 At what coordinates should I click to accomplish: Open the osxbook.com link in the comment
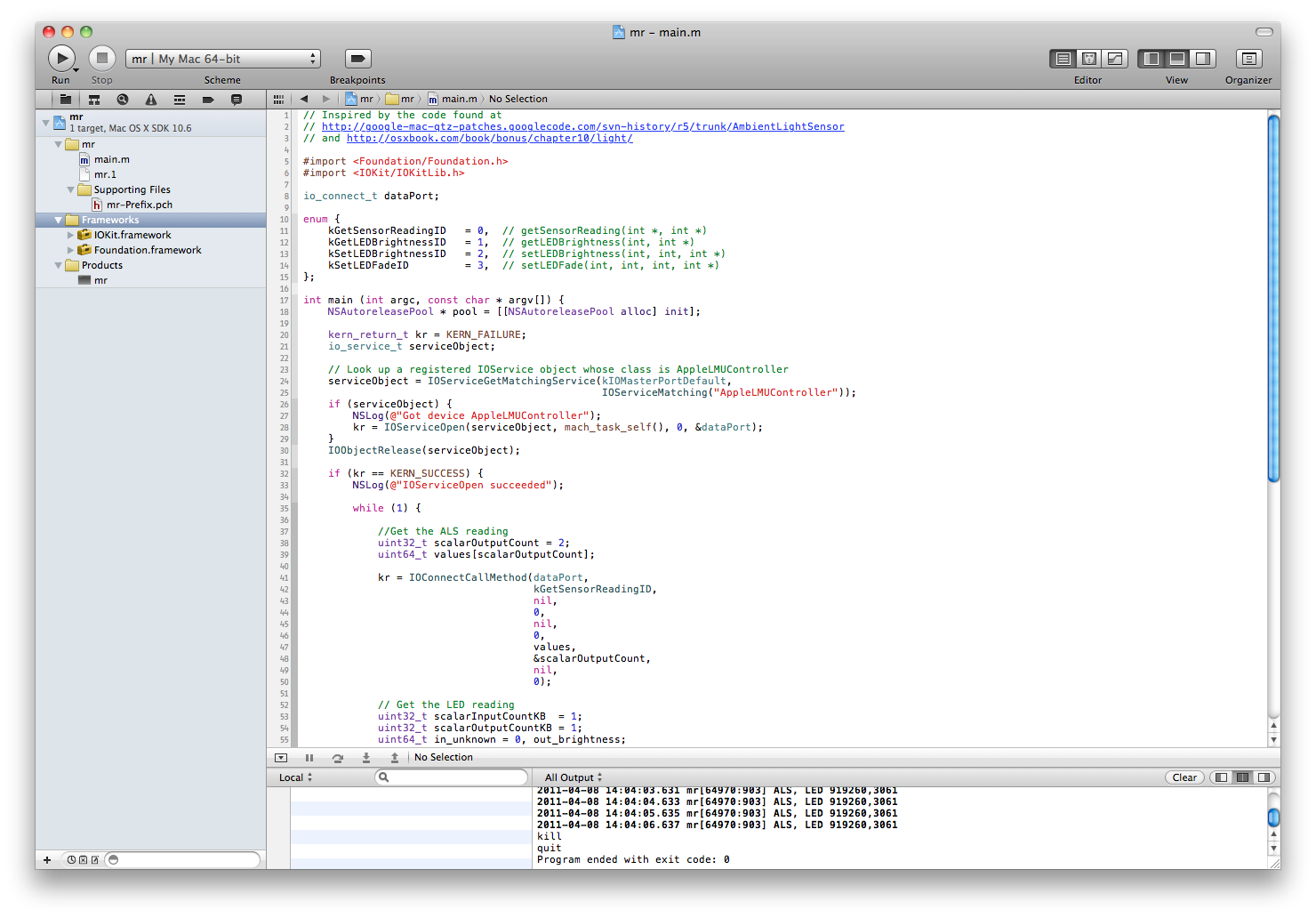pyautogui.click(x=489, y=139)
